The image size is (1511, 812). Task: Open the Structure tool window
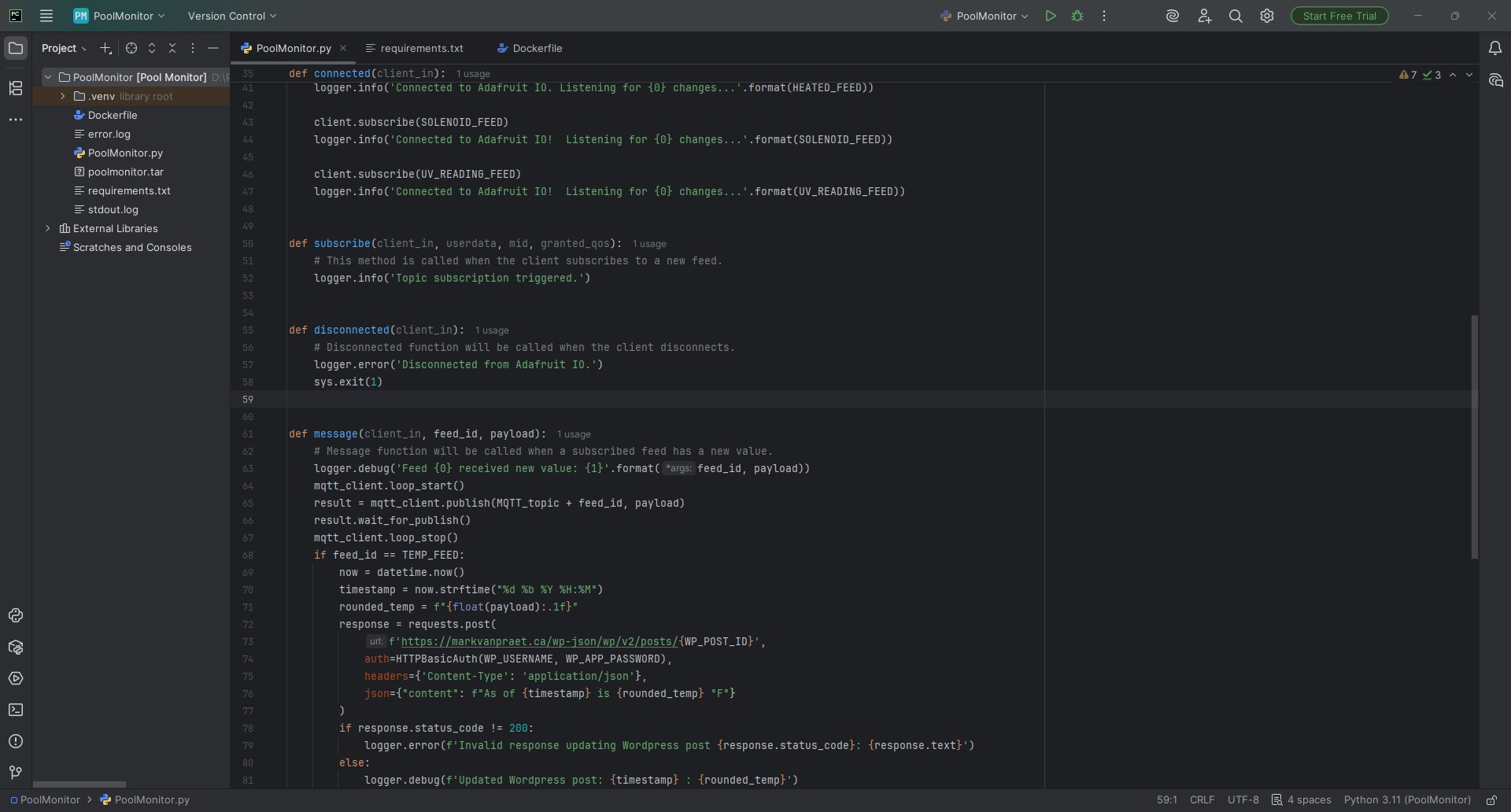point(16,88)
